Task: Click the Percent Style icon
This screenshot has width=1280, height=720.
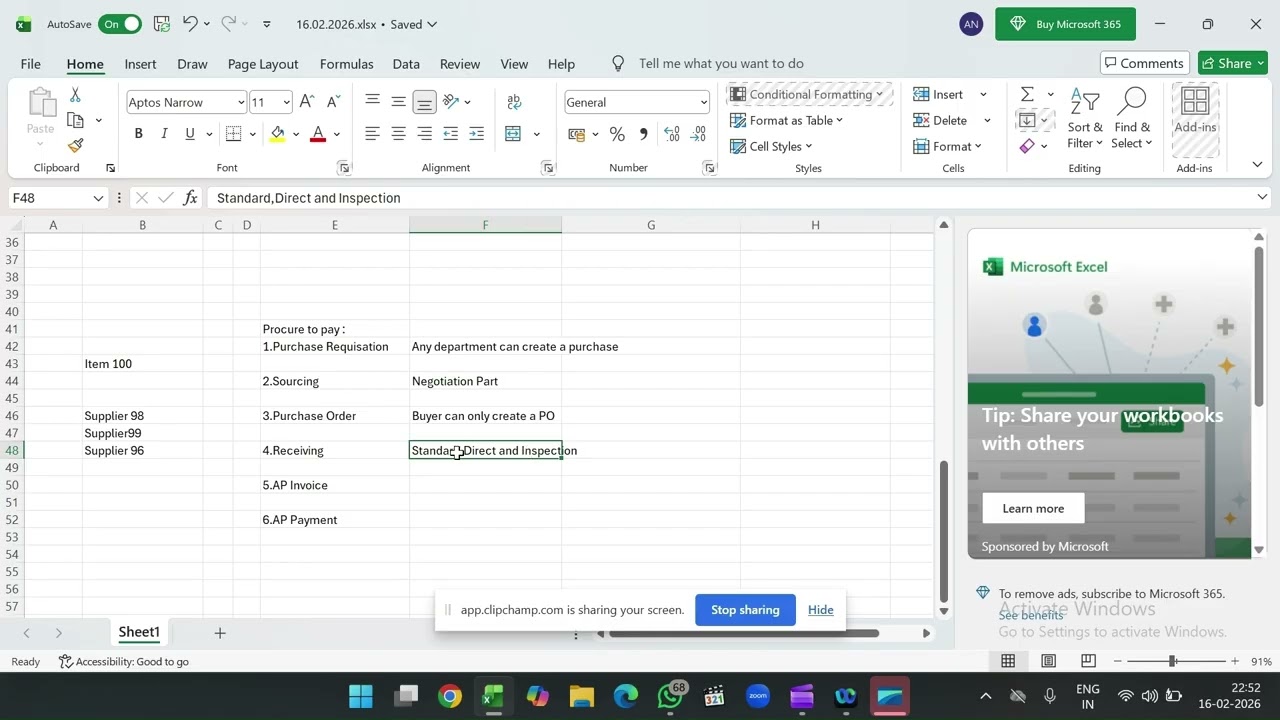Action: pos(617,134)
